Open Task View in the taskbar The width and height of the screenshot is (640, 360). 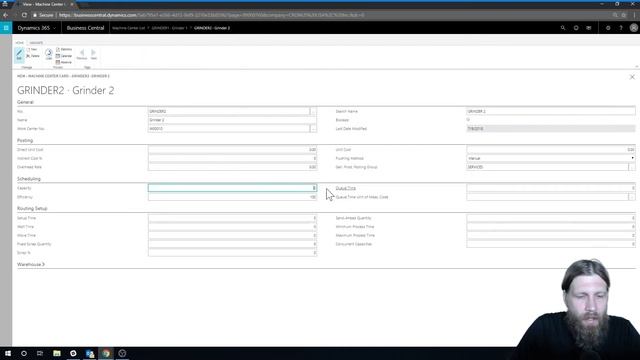tap(40, 353)
